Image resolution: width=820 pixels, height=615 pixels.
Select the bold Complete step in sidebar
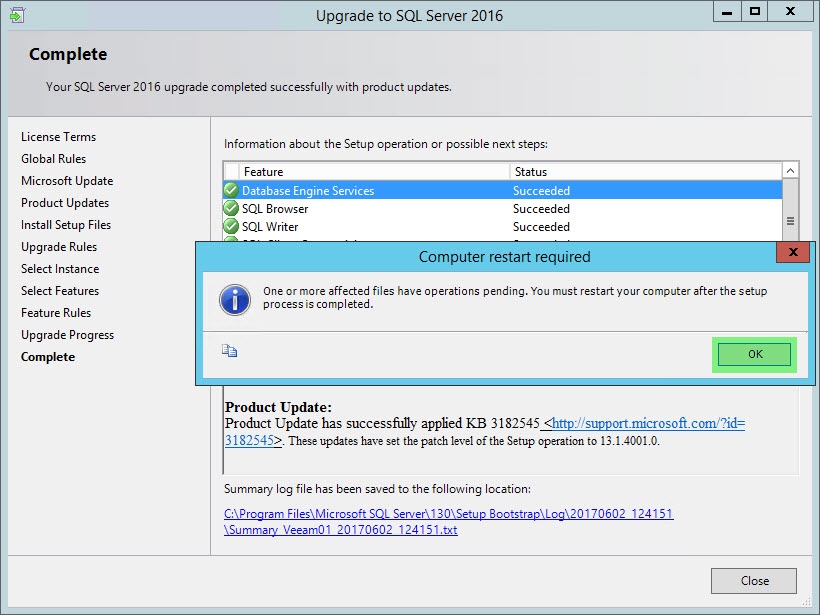(x=48, y=357)
